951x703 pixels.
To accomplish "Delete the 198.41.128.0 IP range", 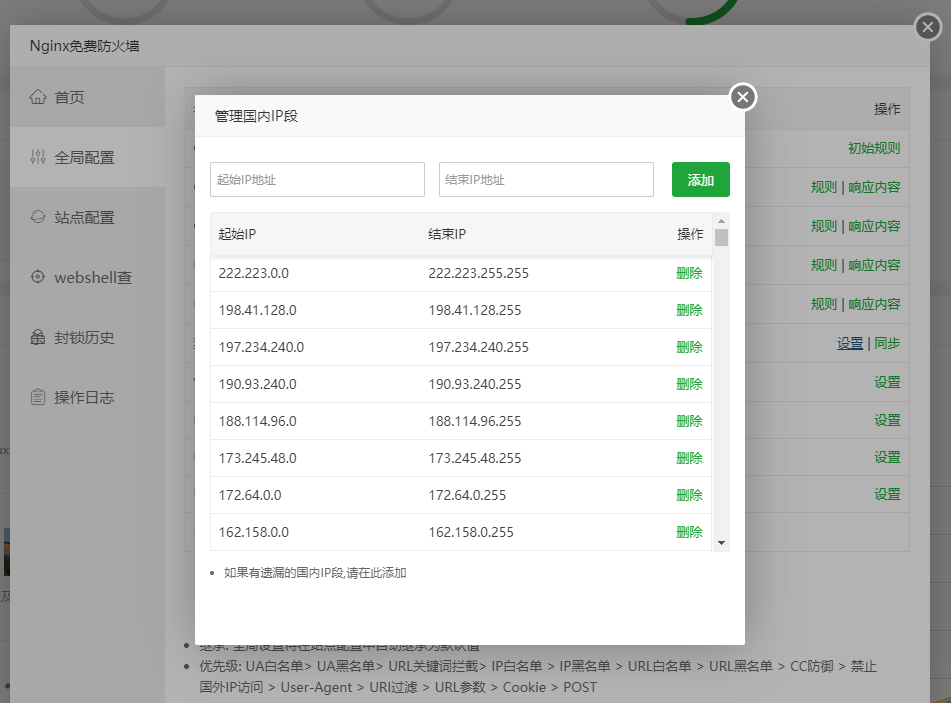I will click(690, 310).
